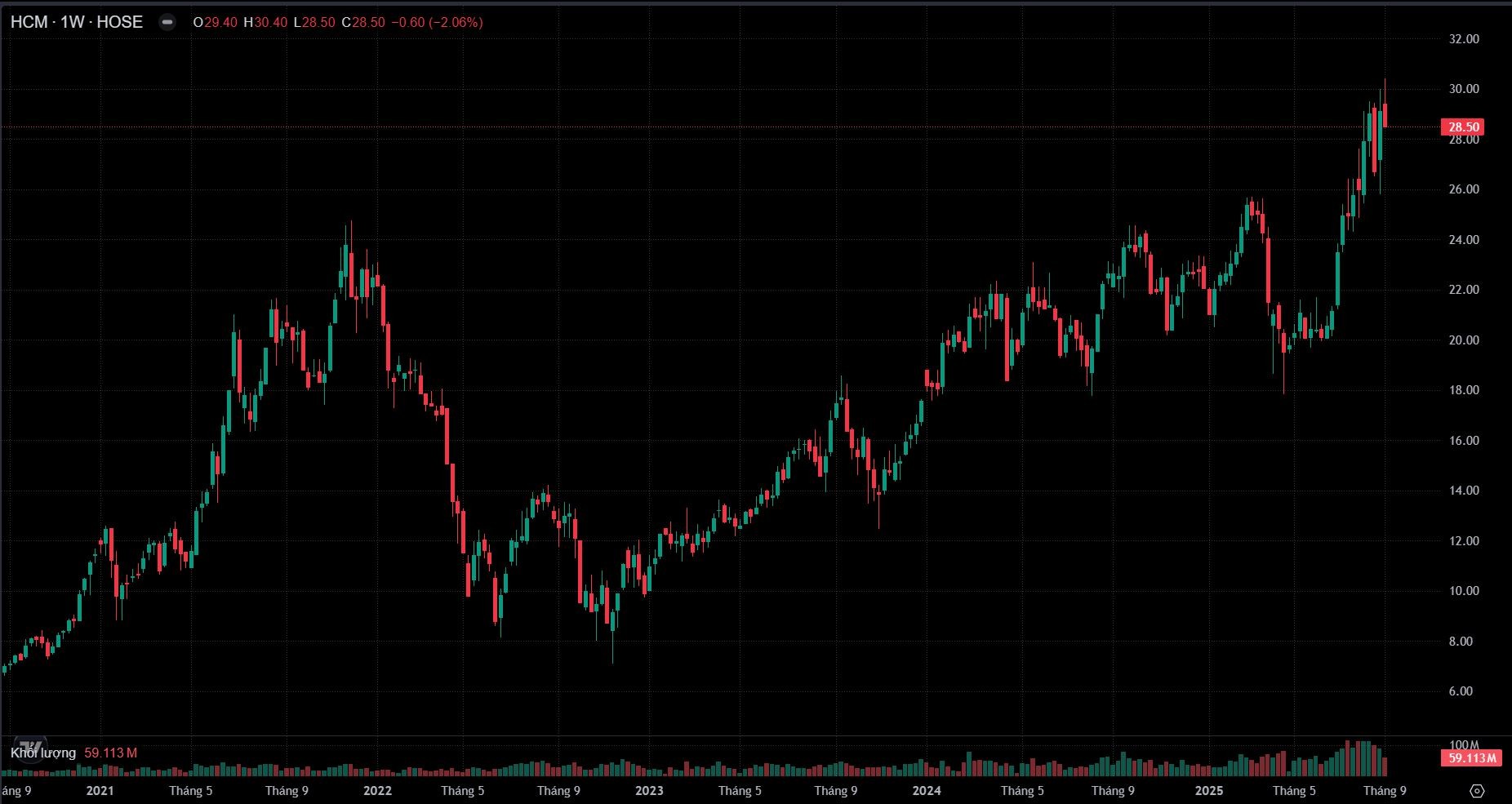Click the 2021 year label on time axis
The height and width of the screenshot is (804, 1512).
point(100,790)
